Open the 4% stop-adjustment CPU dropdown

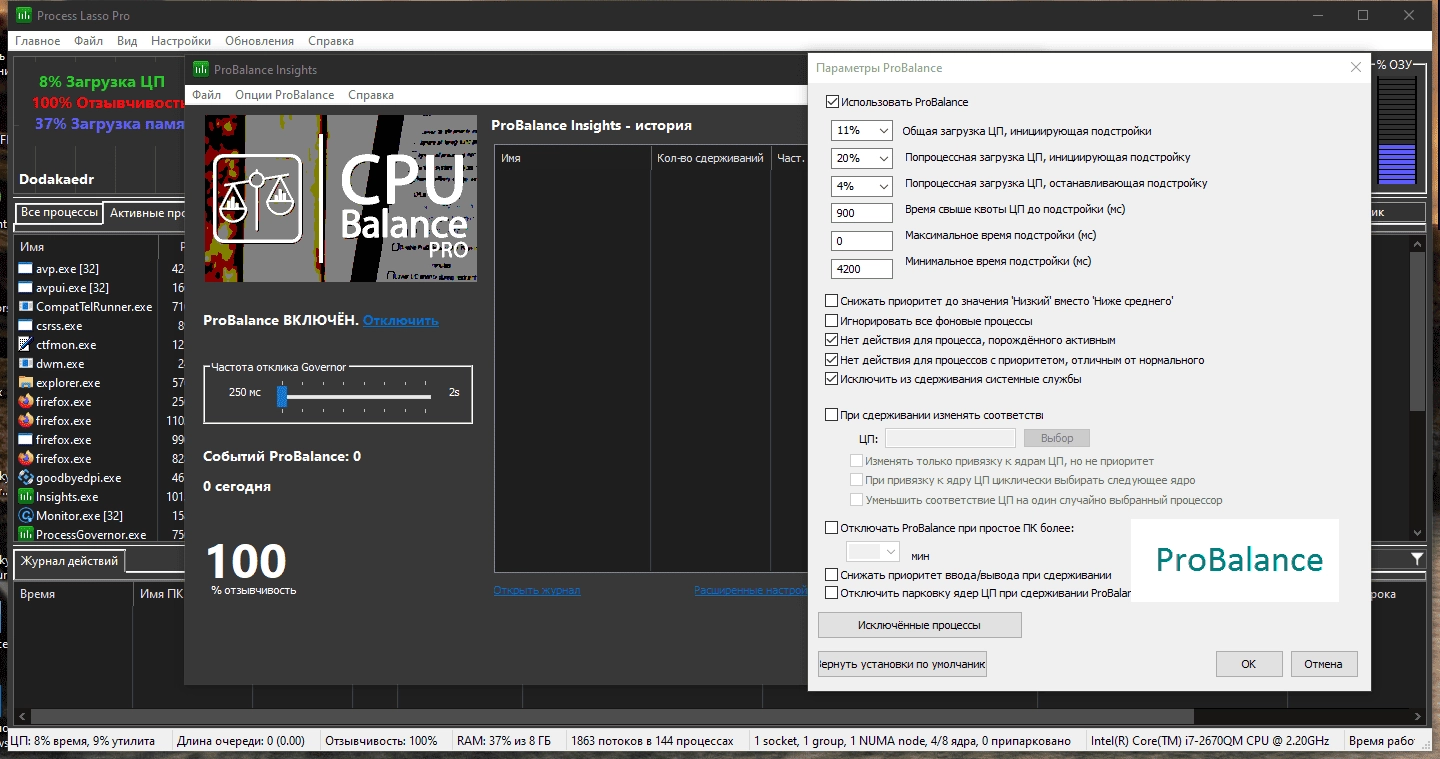862,186
